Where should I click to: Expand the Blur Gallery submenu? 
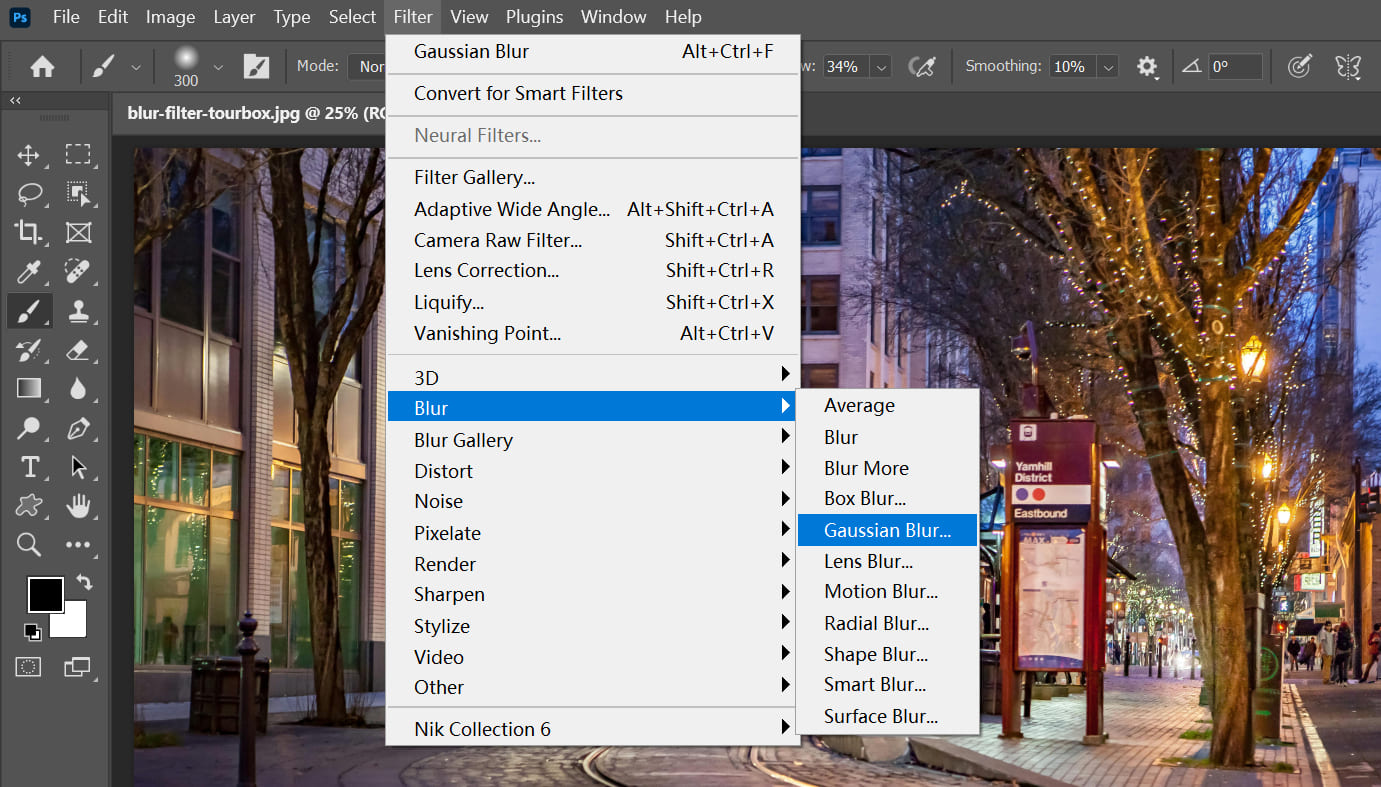tap(593, 440)
